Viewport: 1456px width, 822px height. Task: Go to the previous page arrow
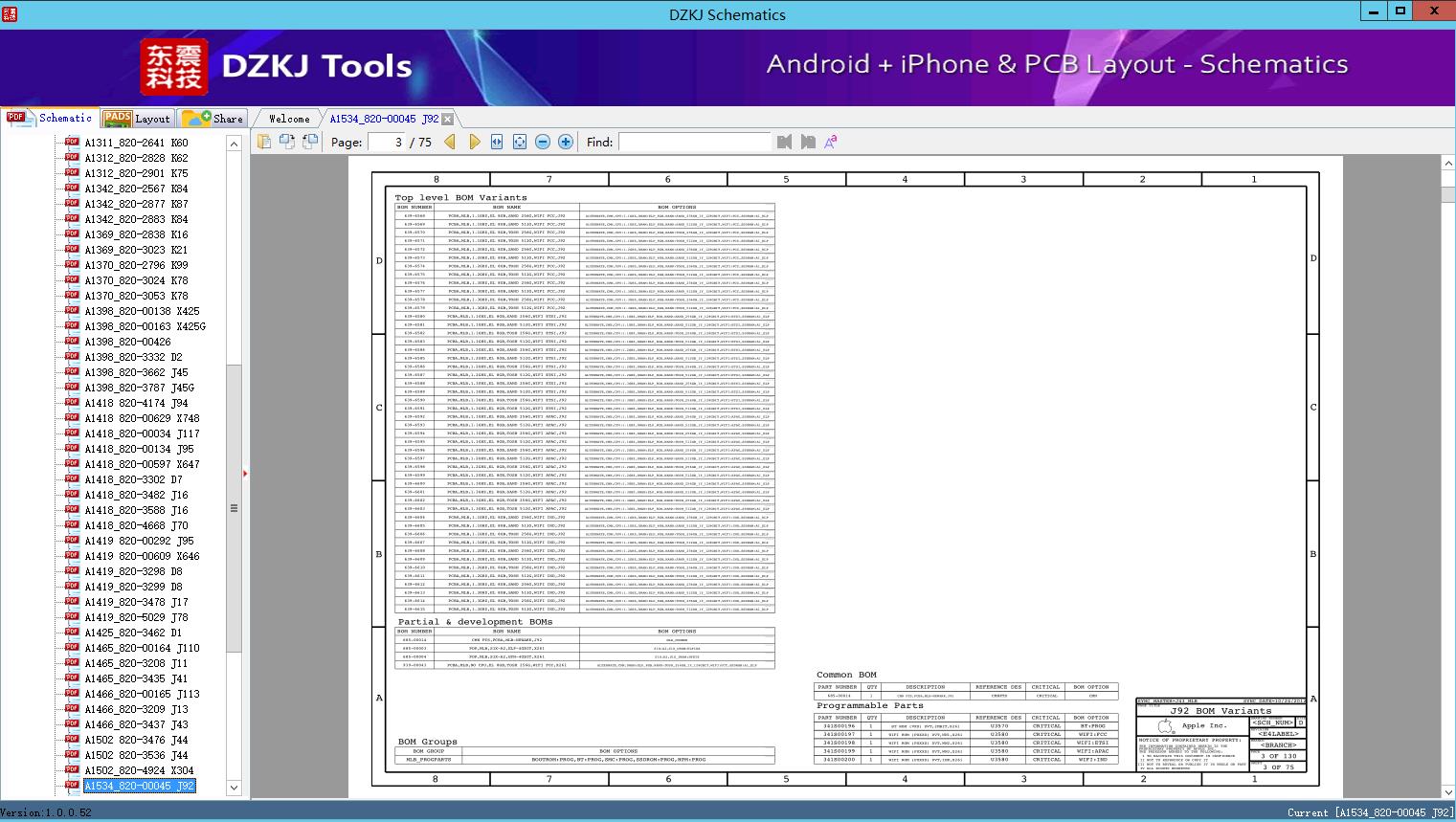(x=451, y=142)
